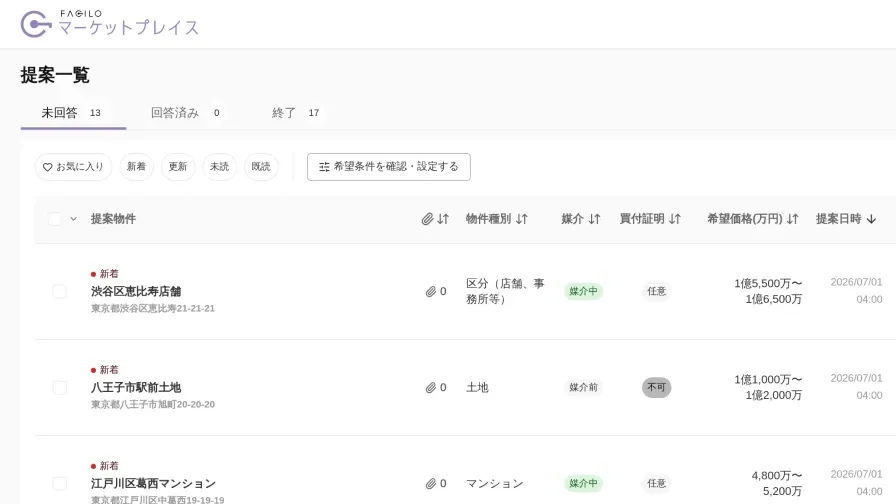This screenshot has height=504, width=896.
Task: Click attachment icon for 八王子市駅前土地
Action: coord(431,387)
